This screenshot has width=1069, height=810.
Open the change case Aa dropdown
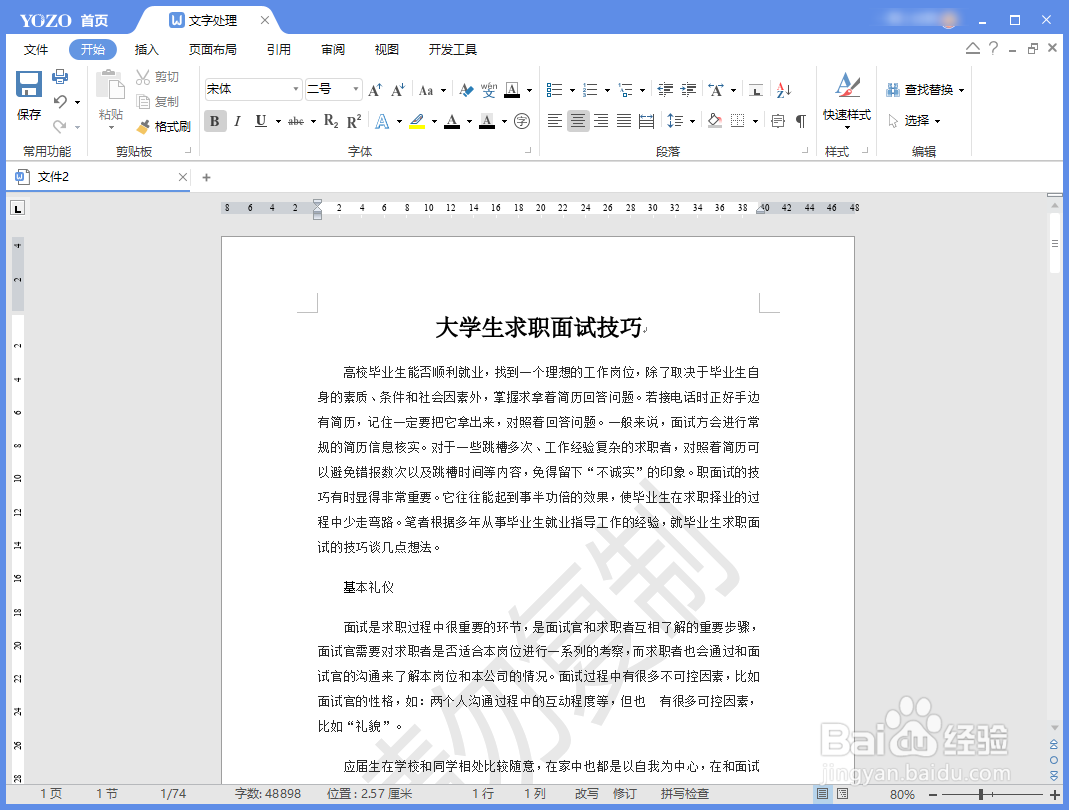click(443, 90)
